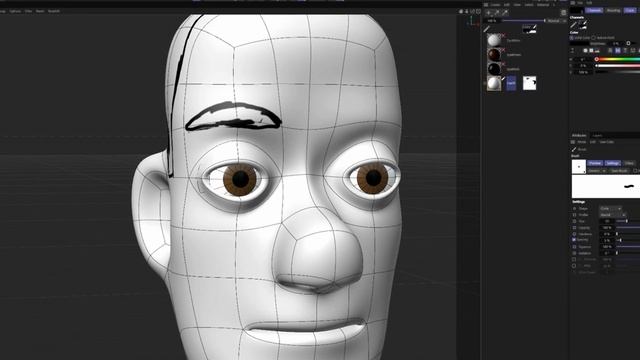Open the viewport Options menu
Screen dimensions: 640x360
[x=15, y=11]
